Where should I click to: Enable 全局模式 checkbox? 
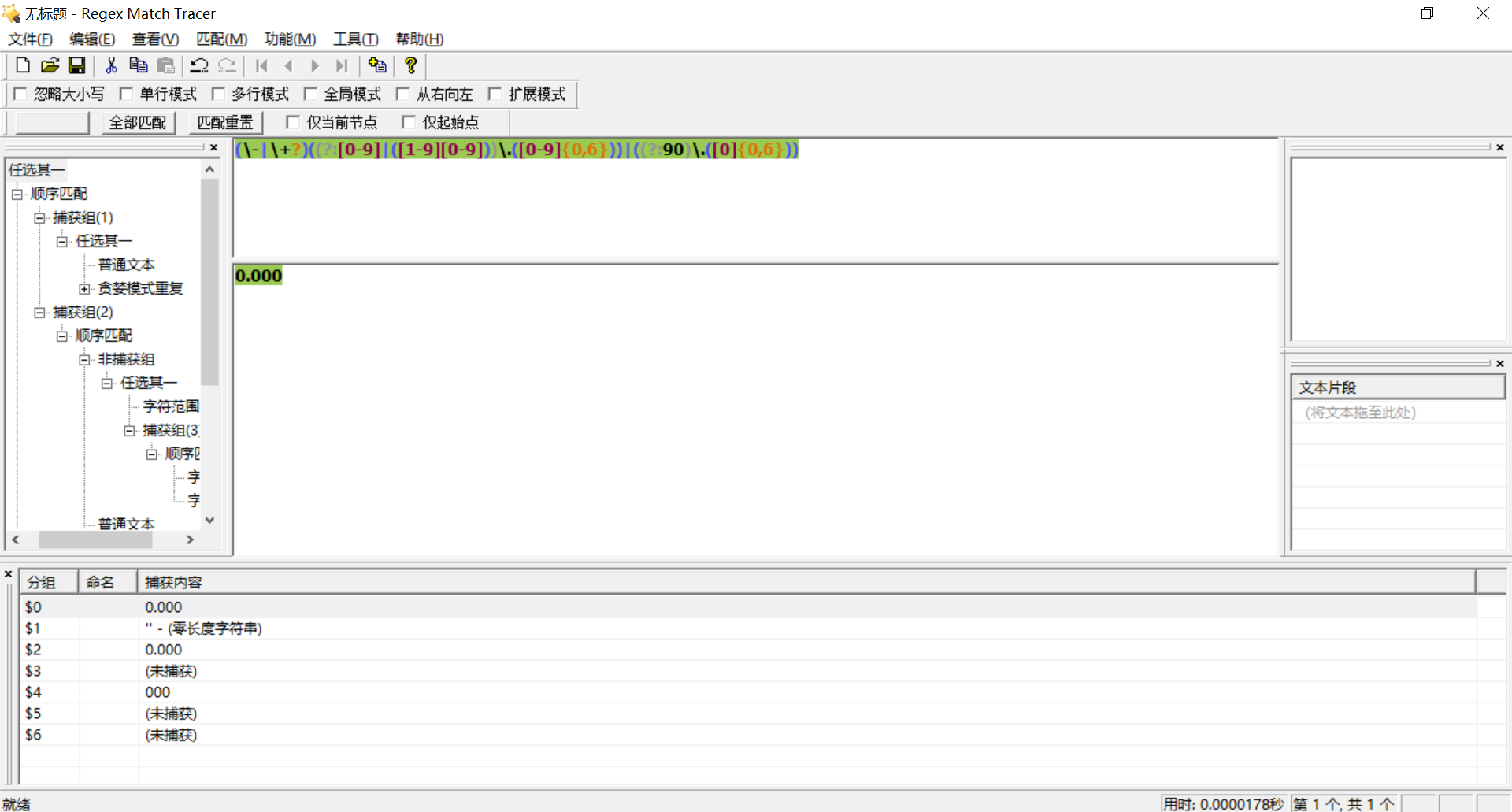click(310, 94)
